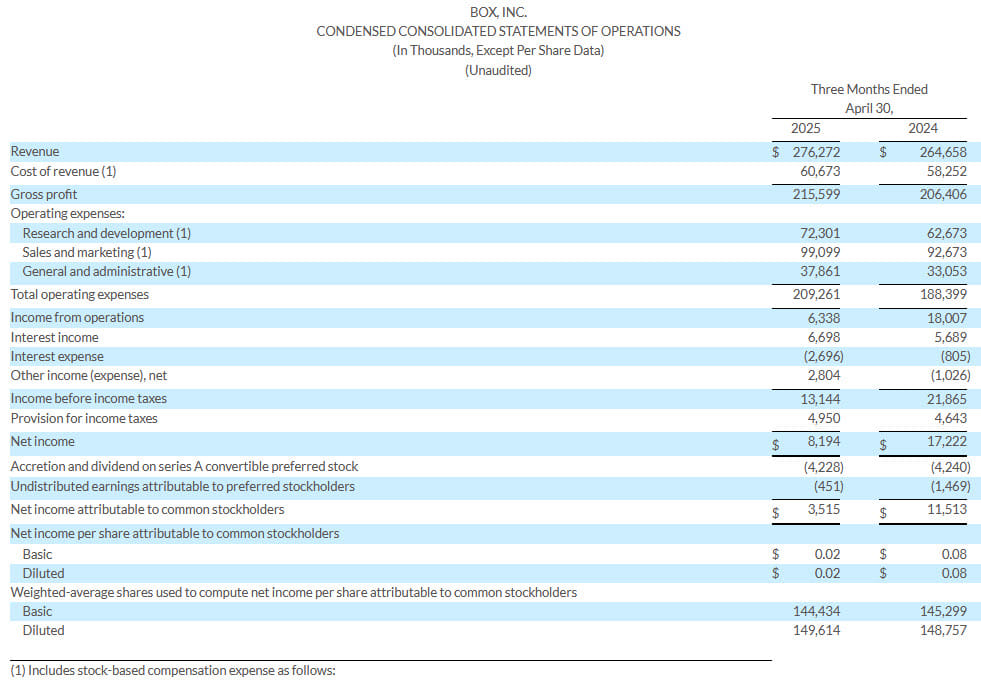Select the 'Interest expense' label
This screenshot has width=981, height=684.
pyautogui.click(x=57, y=356)
